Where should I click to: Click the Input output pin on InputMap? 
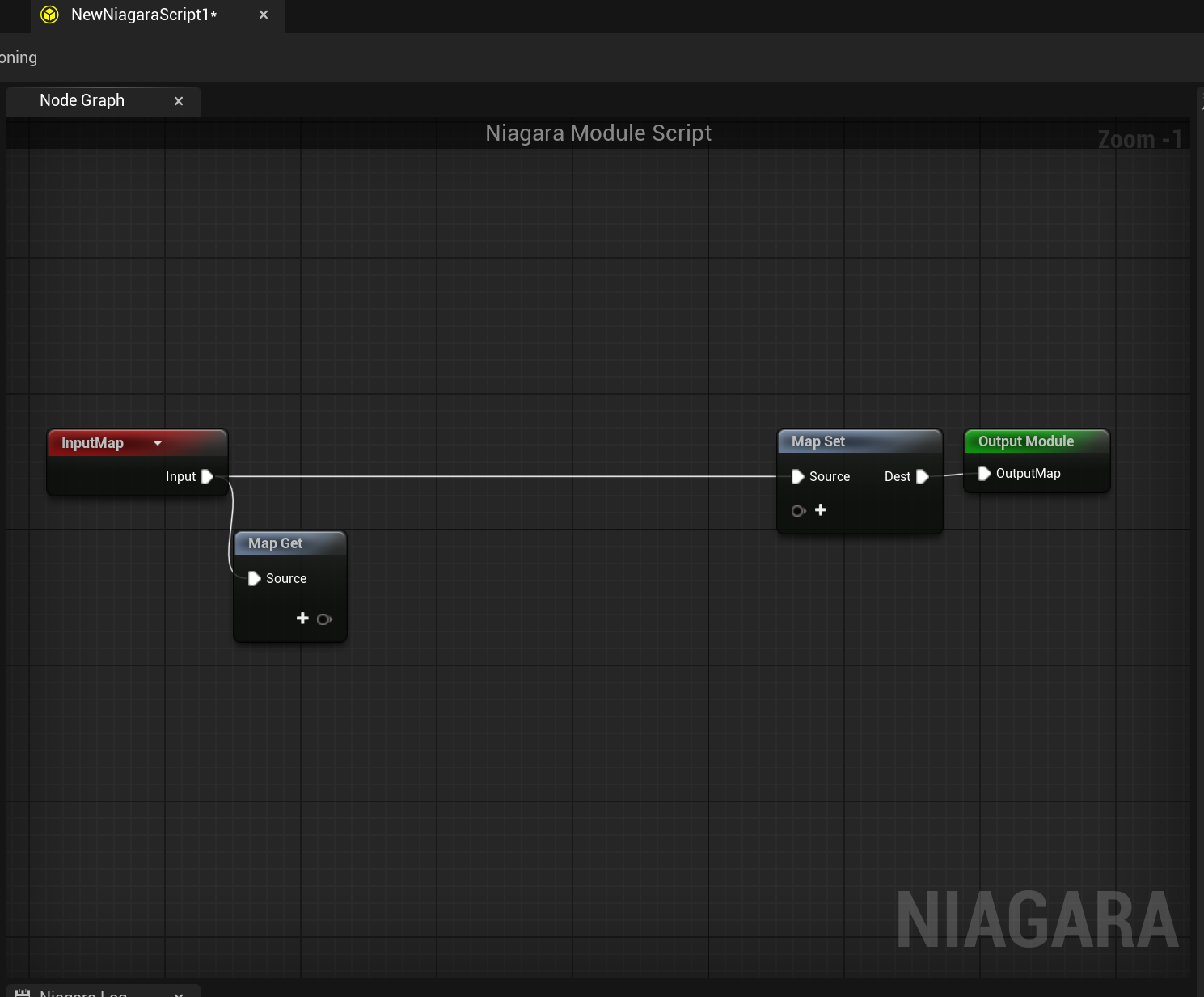[x=207, y=476]
